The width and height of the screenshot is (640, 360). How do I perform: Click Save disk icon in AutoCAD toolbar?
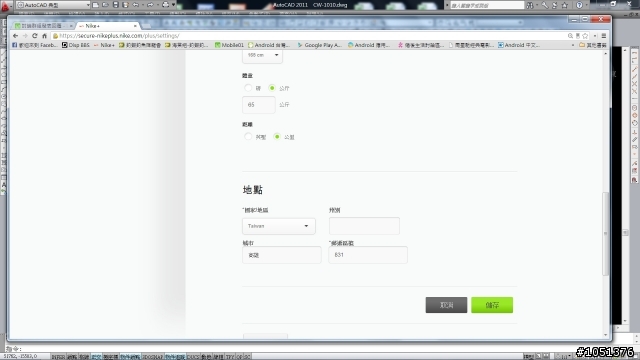pos(116,5)
